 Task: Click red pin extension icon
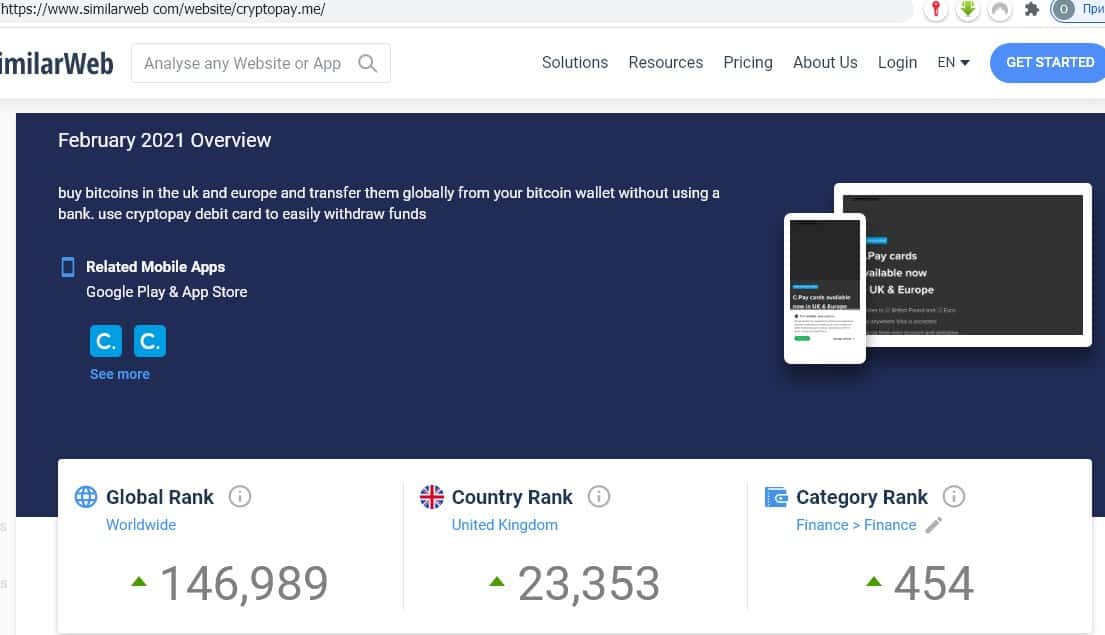pyautogui.click(x=936, y=10)
